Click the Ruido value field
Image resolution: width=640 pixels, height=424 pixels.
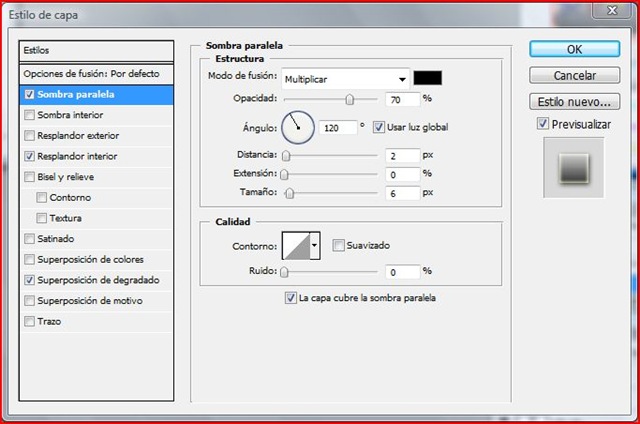[402, 272]
